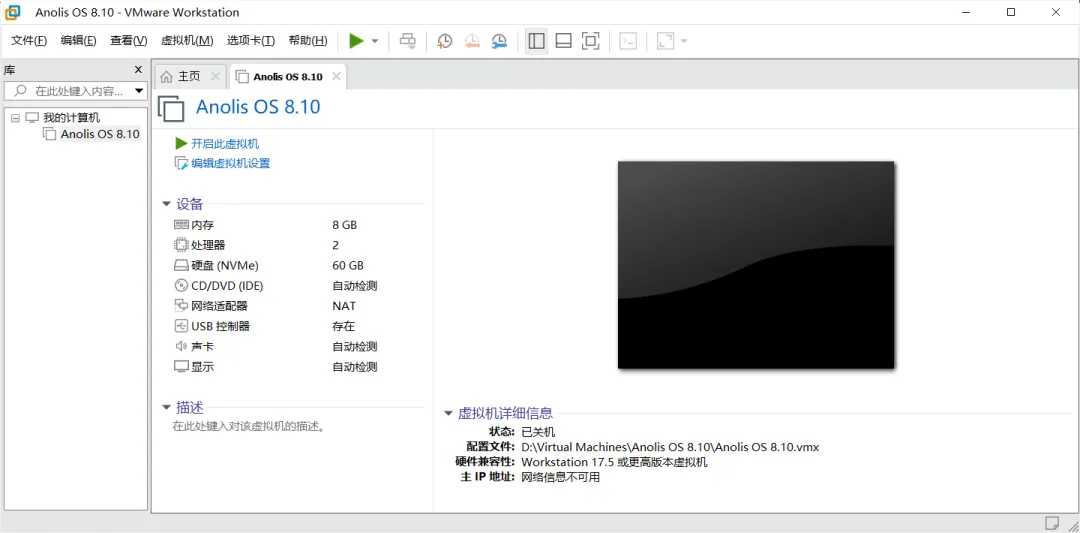Click the 硬盘 (NVMe) disk icon

(181, 265)
